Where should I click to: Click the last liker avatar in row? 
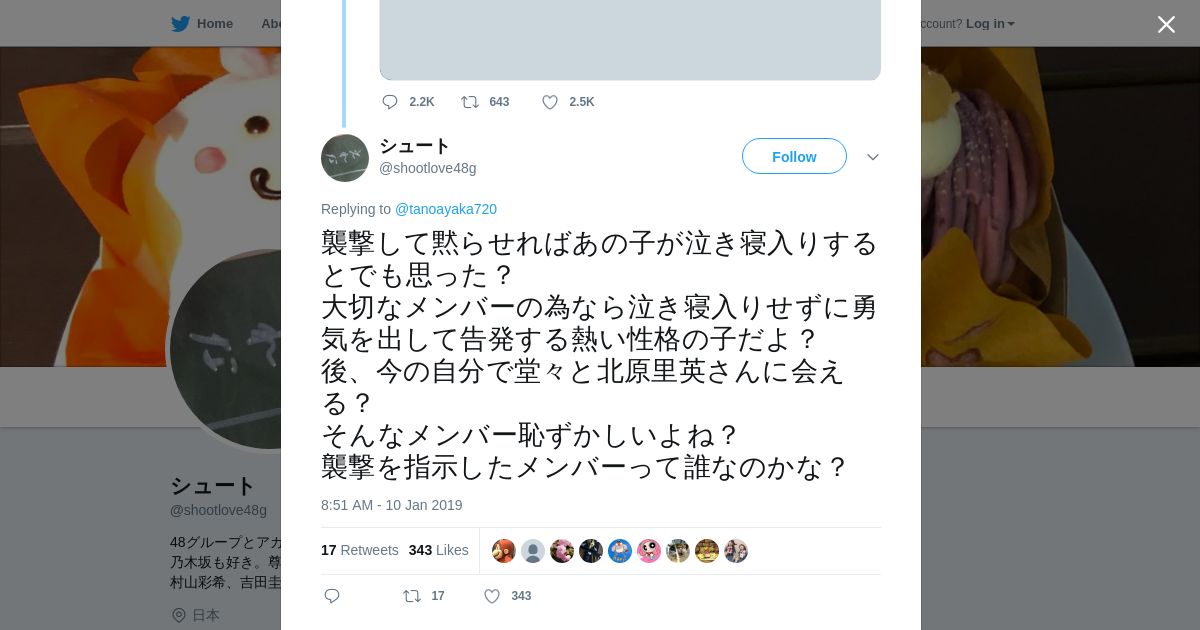[x=736, y=551]
